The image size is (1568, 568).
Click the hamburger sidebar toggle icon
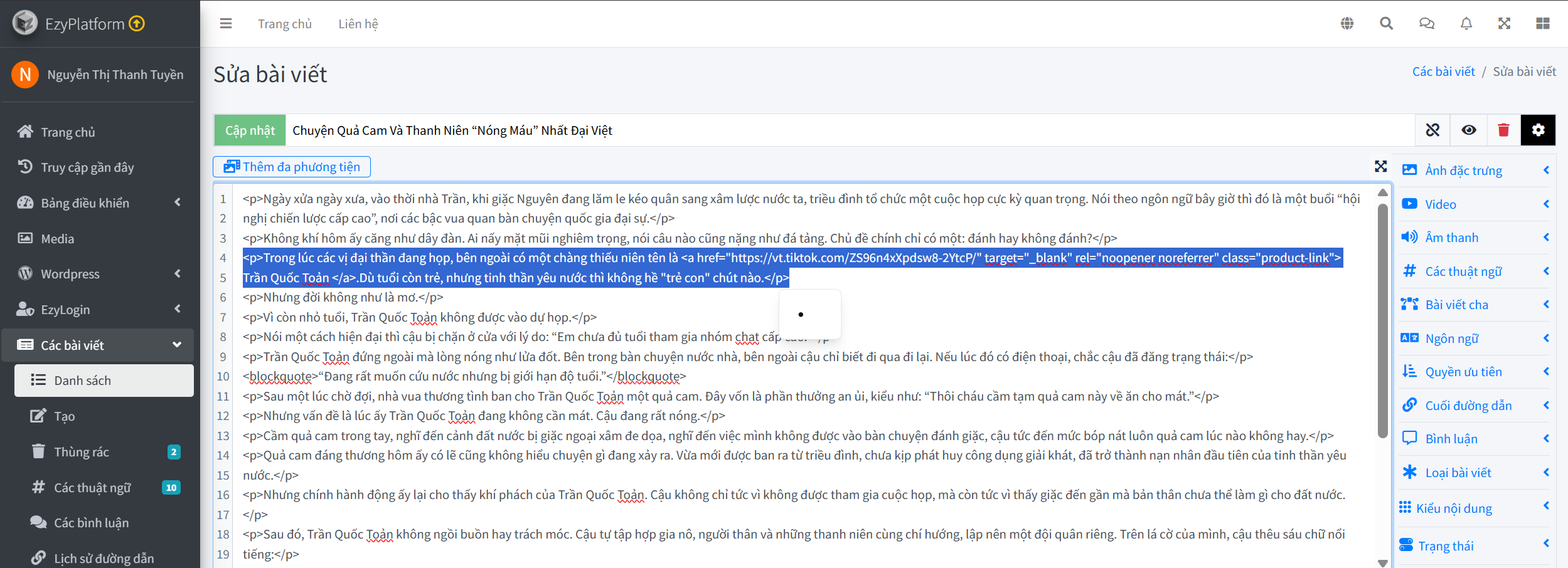[226, 24]
